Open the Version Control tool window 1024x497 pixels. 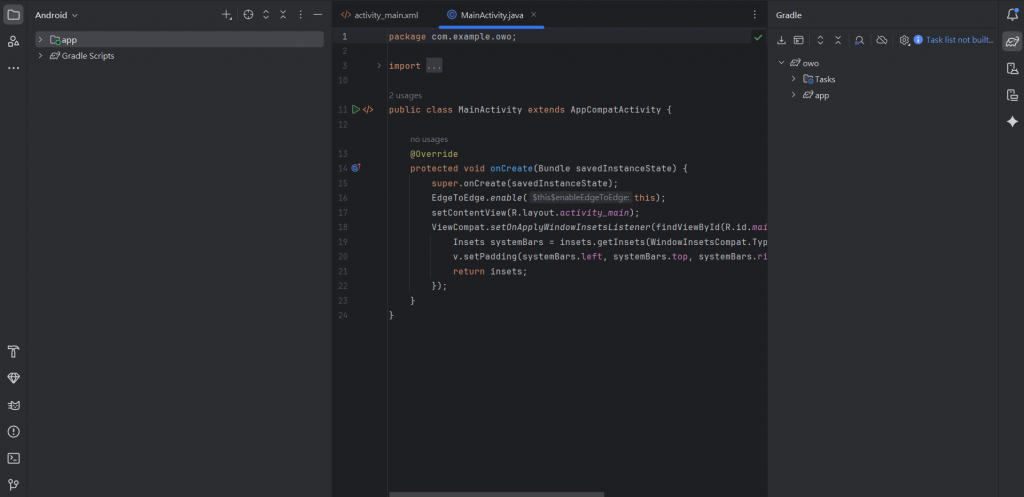coord(13,485)
